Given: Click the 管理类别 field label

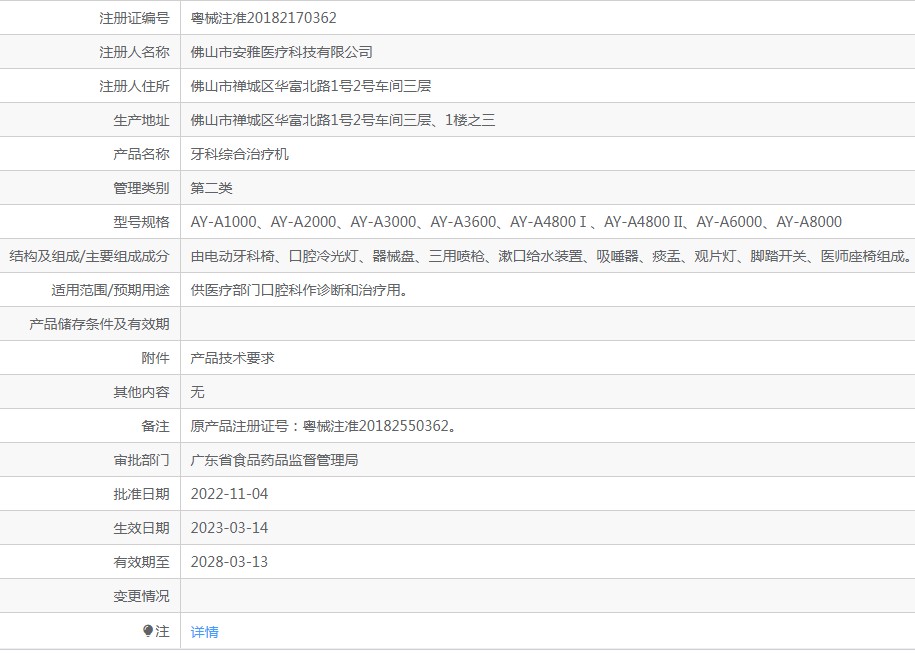Looking at the screenshot, I should 141,188.
